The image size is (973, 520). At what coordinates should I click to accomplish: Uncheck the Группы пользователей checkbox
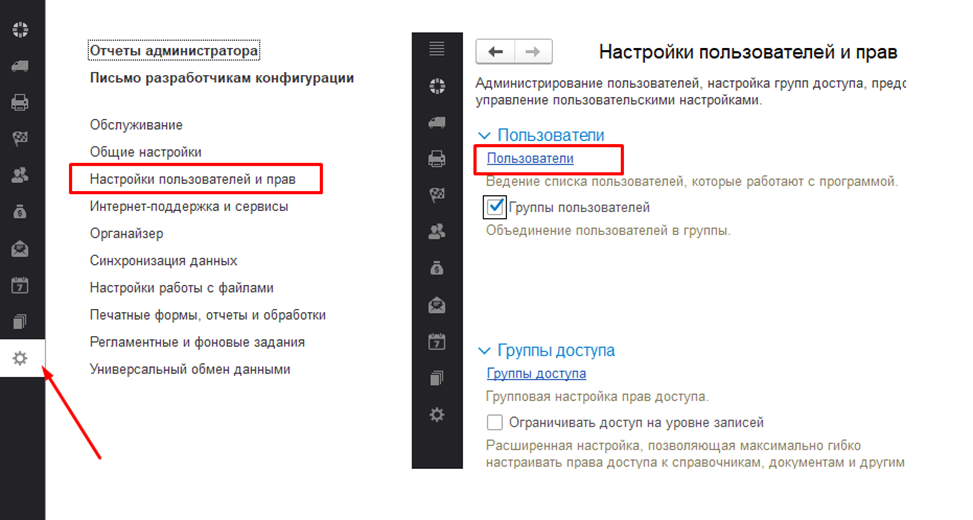click(x=494, y=207)
